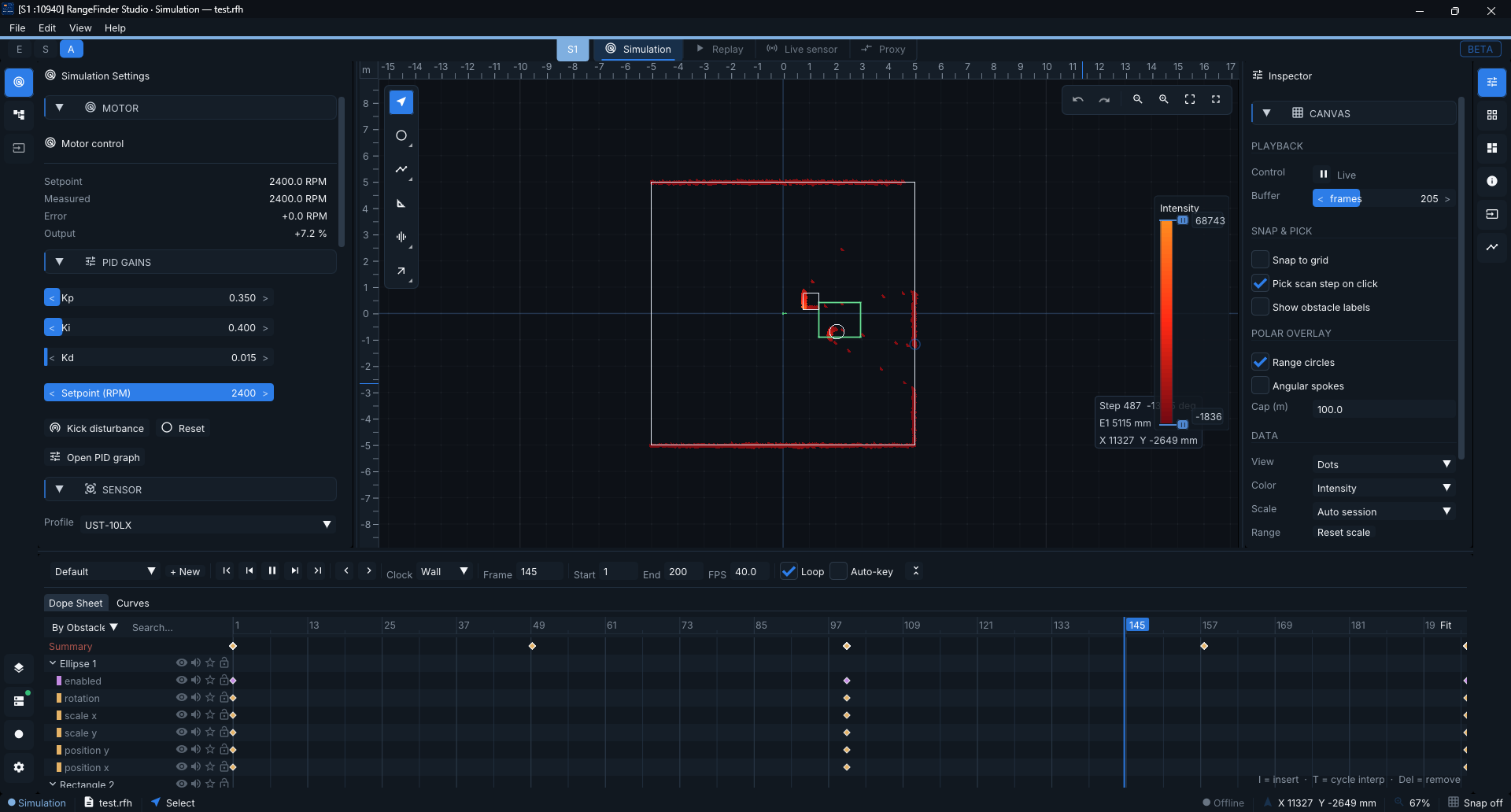The image size is (1511, 812).
Task: Open the graph trend icon in right sidebar
Action: [1492, 247]
